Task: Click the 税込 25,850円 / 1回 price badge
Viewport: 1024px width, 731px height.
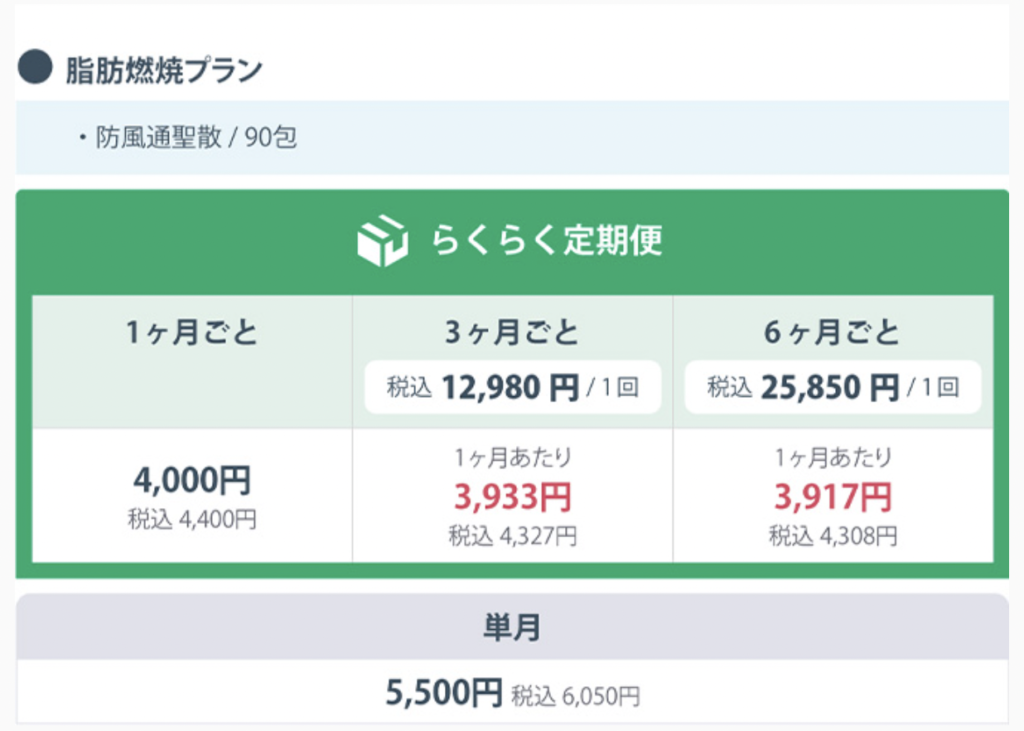Action: (832, 387)
